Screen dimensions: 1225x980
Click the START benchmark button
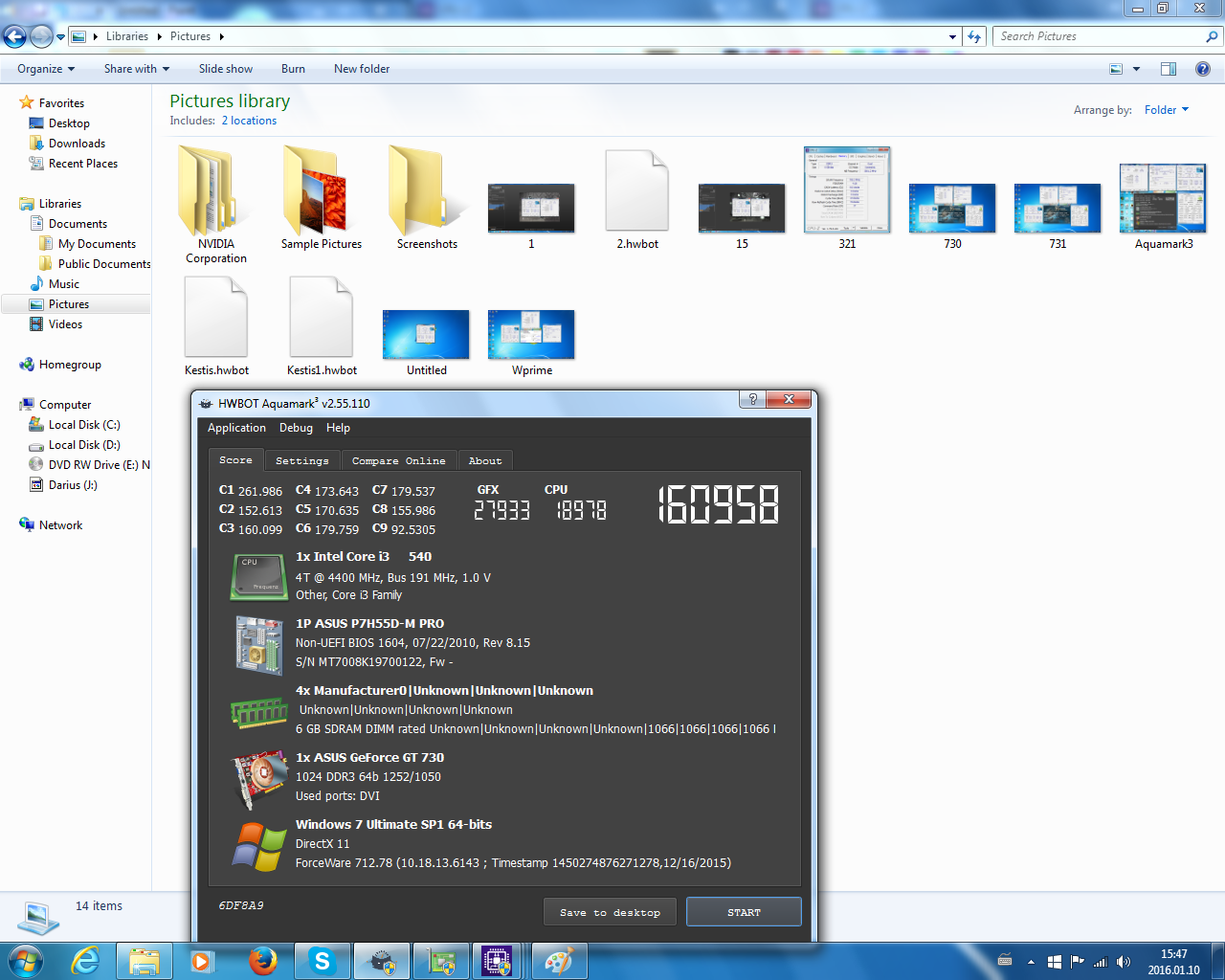click(744, 912)
